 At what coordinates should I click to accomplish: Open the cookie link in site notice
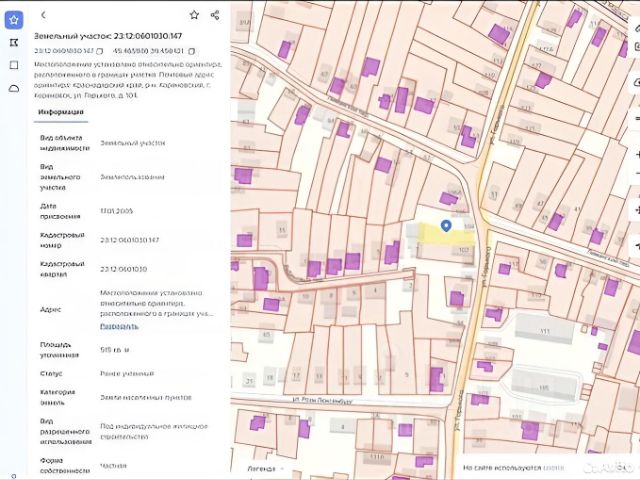[x=553, y=468]
